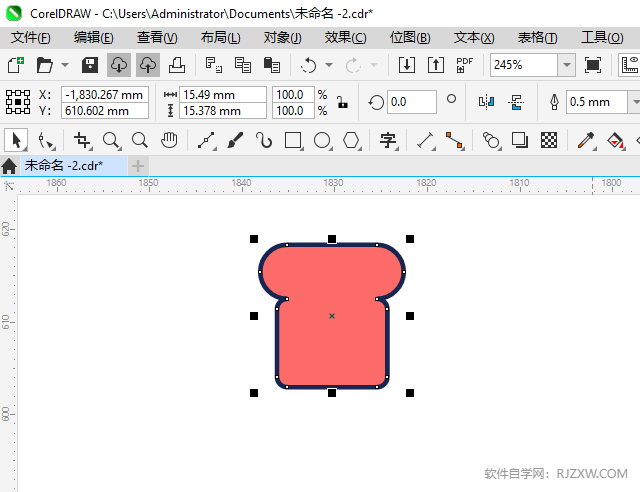This screenshot has height=492, width=640.
Task: Pick the Polygon tool
Action: tap(351, 140)
